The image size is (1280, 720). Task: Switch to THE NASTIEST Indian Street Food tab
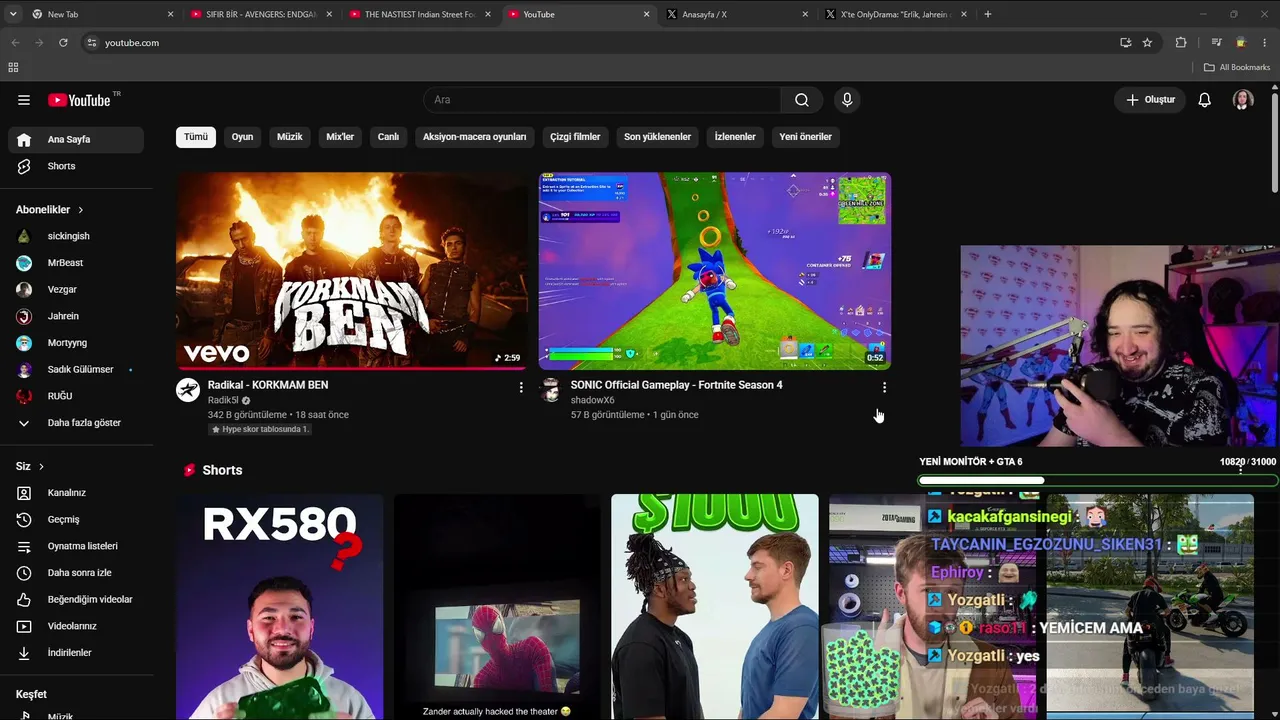(418, 14)
